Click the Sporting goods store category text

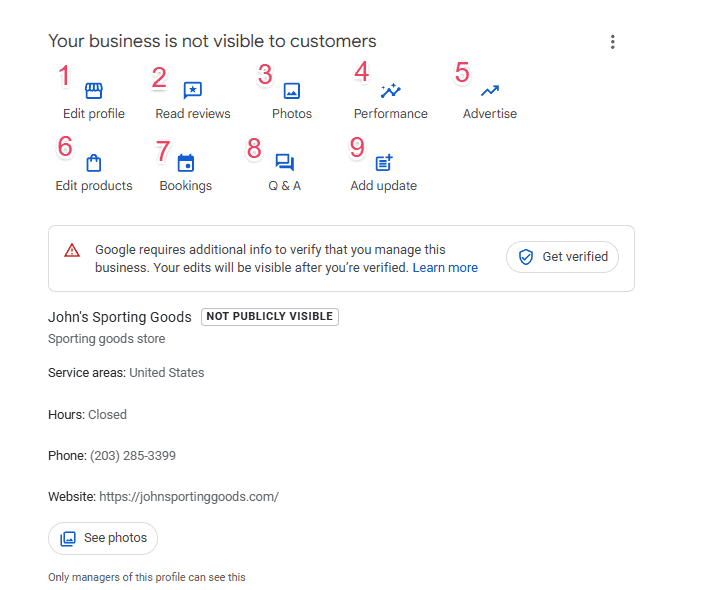(107, 339)
